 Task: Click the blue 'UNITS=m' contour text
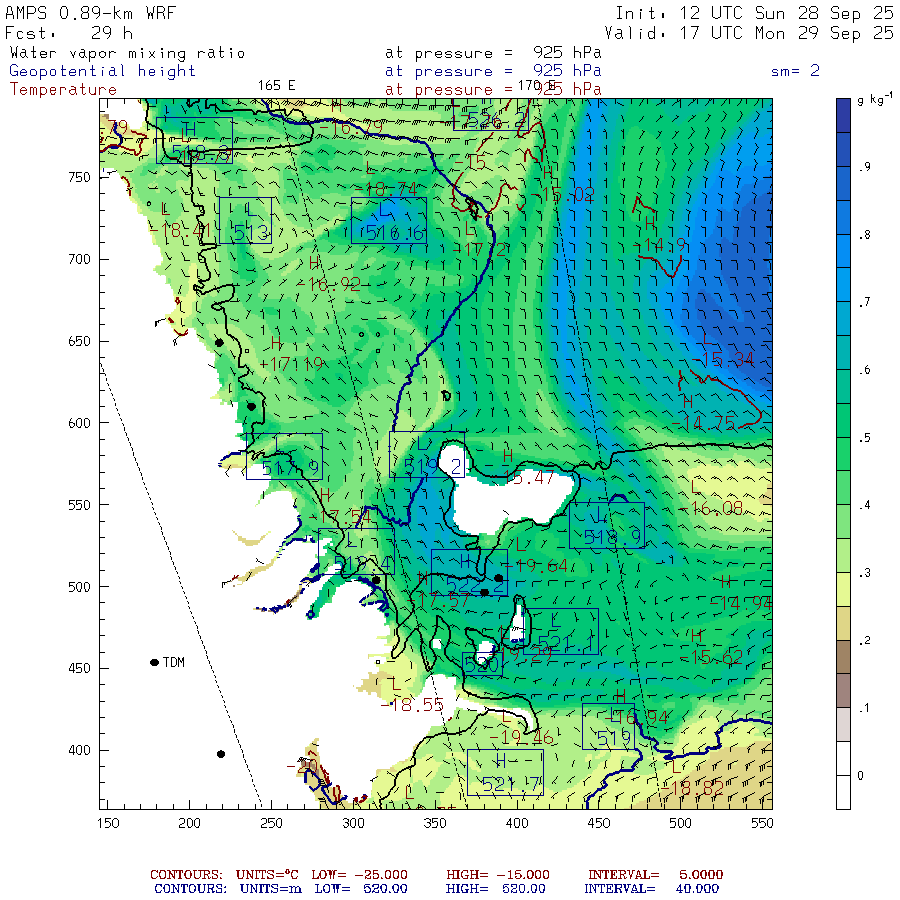click(270, 889)
